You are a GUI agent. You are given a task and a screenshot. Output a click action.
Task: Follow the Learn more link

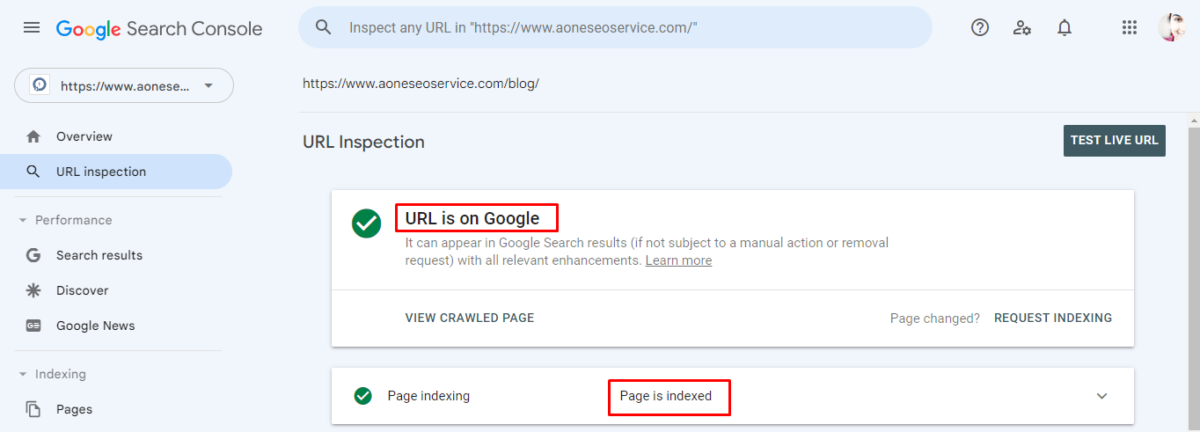(x=678, y=261)
